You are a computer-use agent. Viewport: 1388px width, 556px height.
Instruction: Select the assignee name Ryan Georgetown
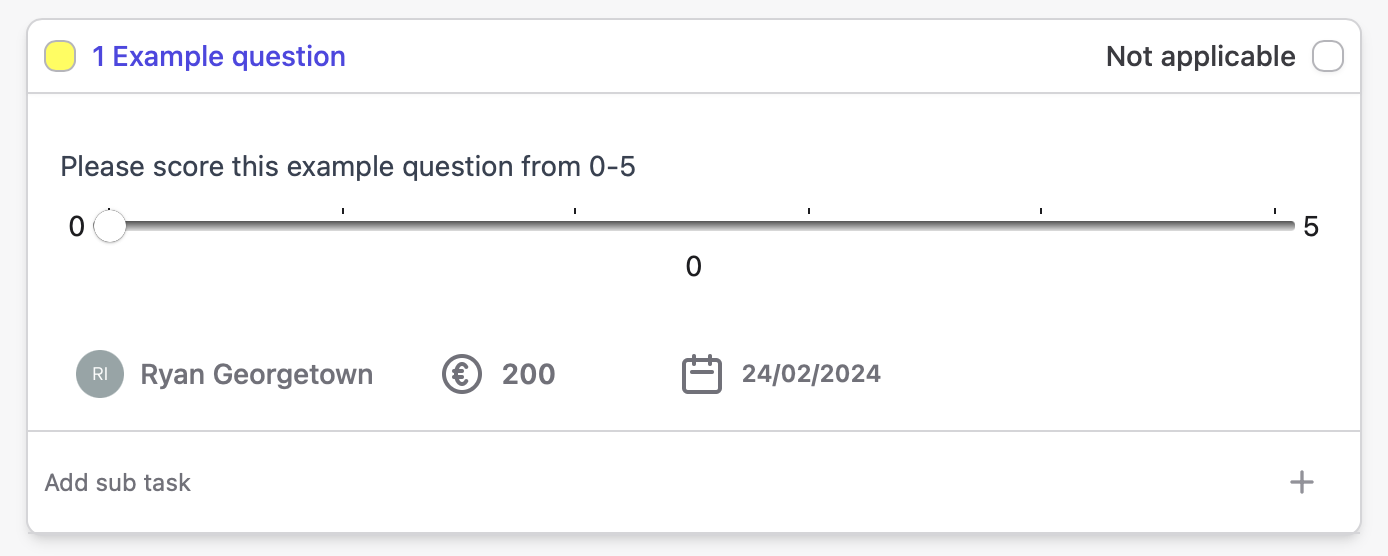(x=257, y=375)
